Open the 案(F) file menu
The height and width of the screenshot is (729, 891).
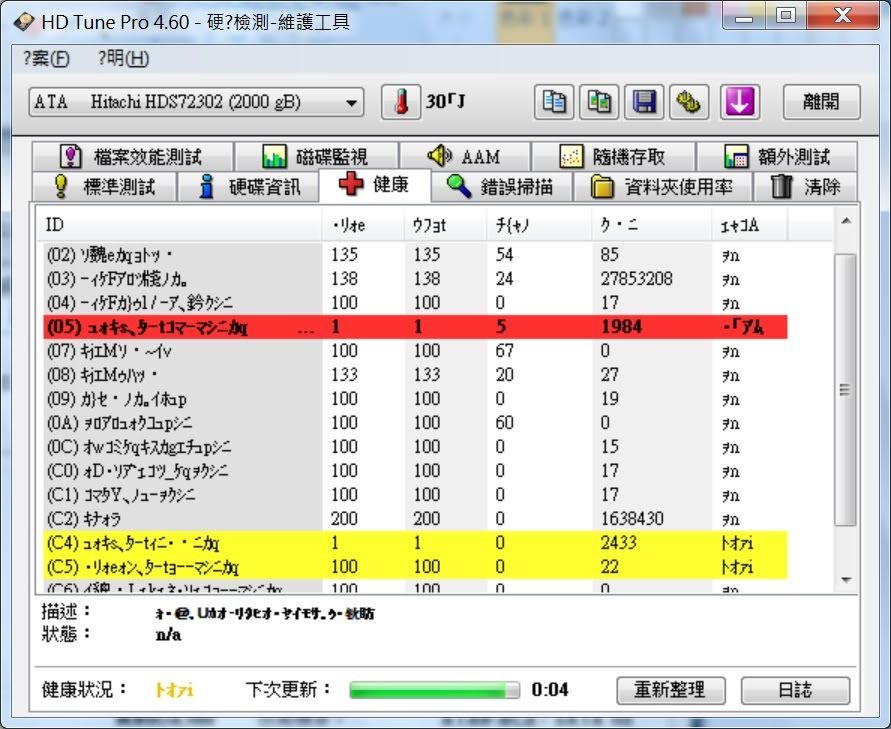click(46, 58)
